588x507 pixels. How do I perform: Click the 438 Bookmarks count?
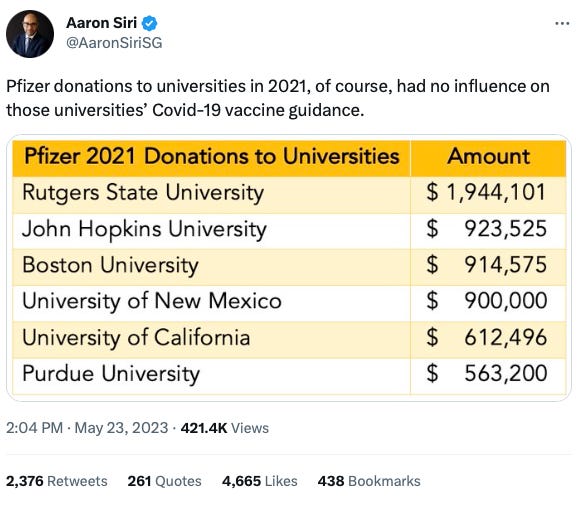coord(369,481)
